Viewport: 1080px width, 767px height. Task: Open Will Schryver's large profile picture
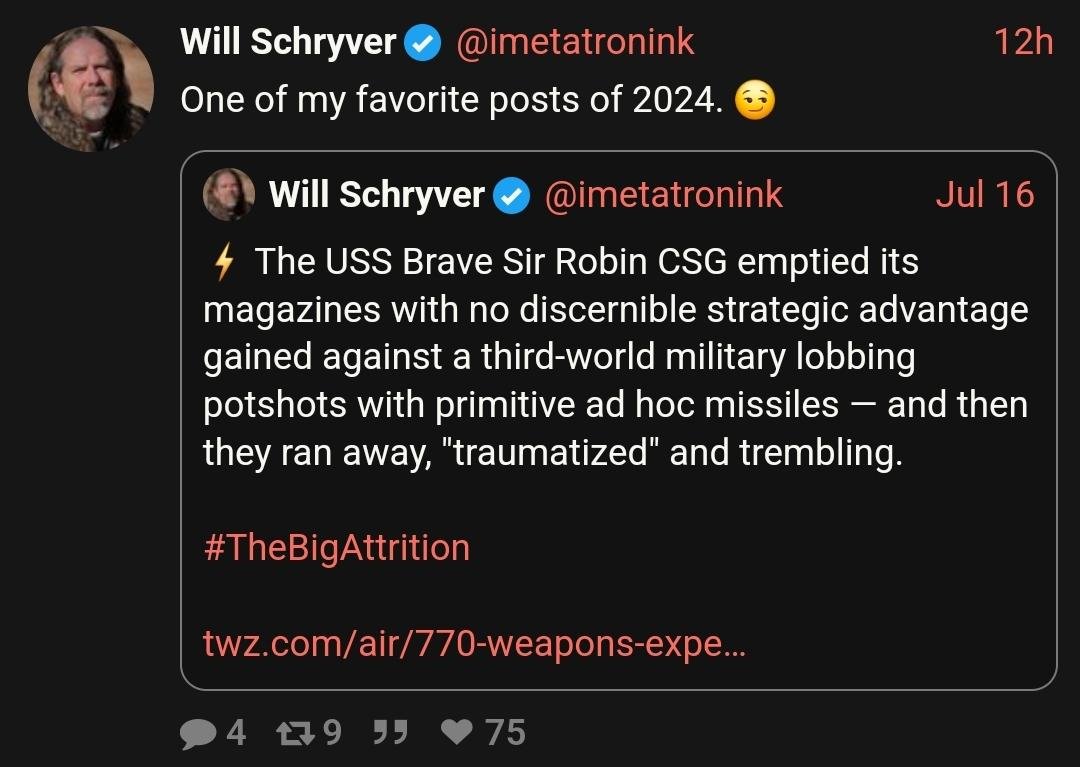pos(91,89)
